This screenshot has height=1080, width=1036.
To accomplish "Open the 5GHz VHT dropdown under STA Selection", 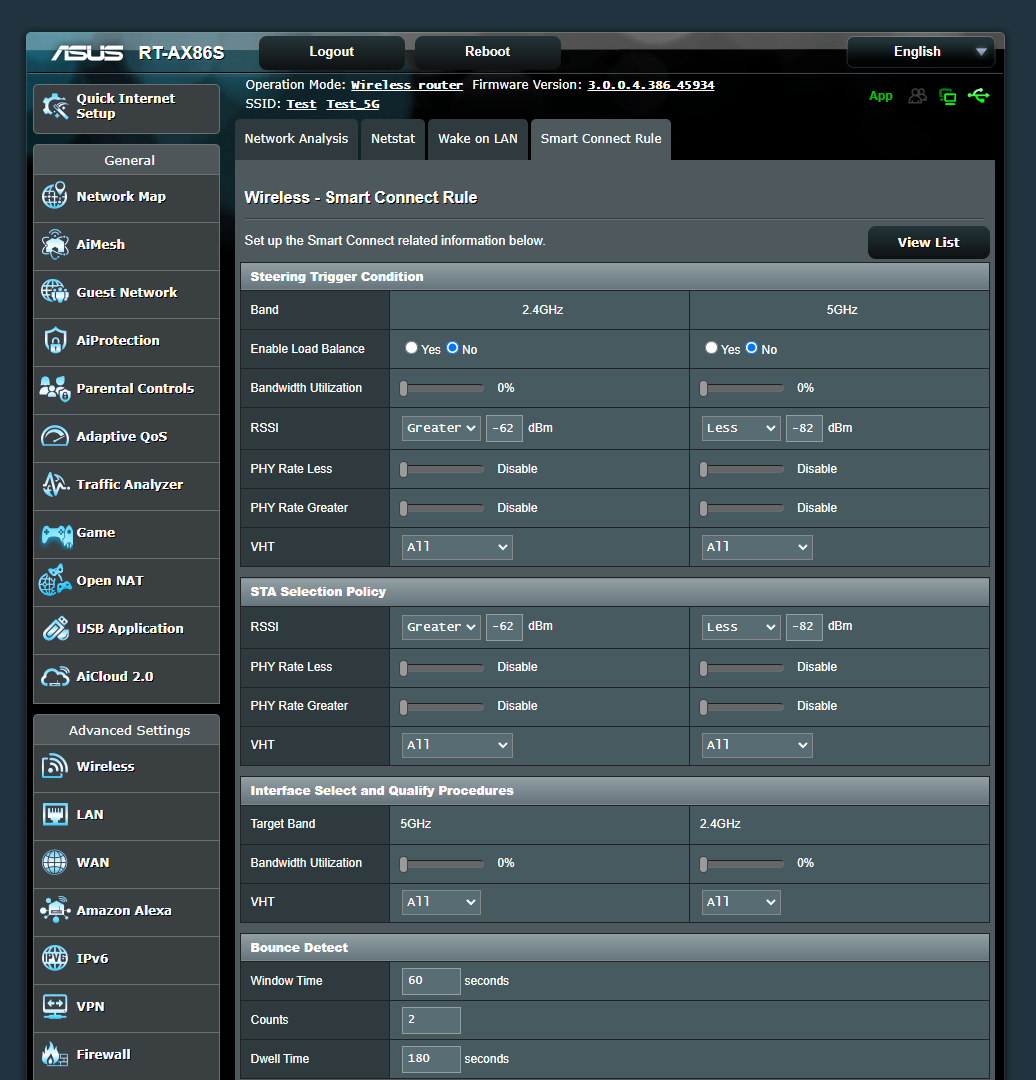I will [x=757, y=744].
